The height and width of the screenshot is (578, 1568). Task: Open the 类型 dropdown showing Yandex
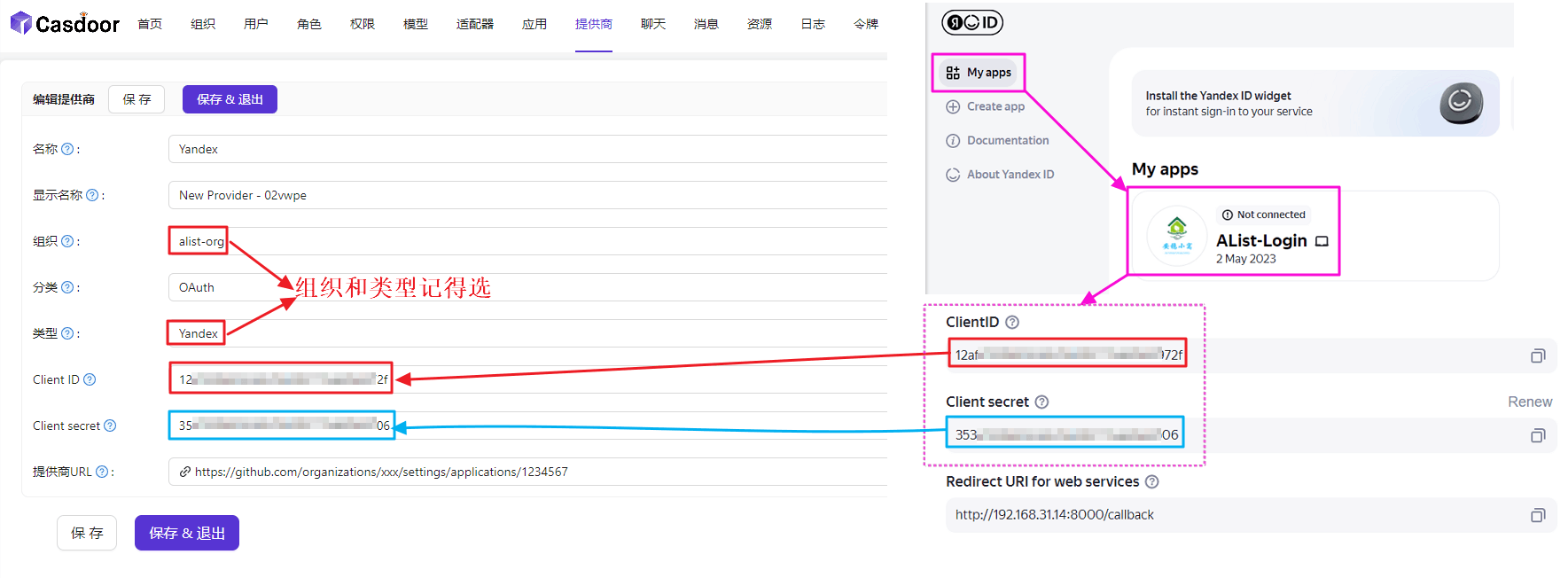pyautogui.click(x=527, y=333)
